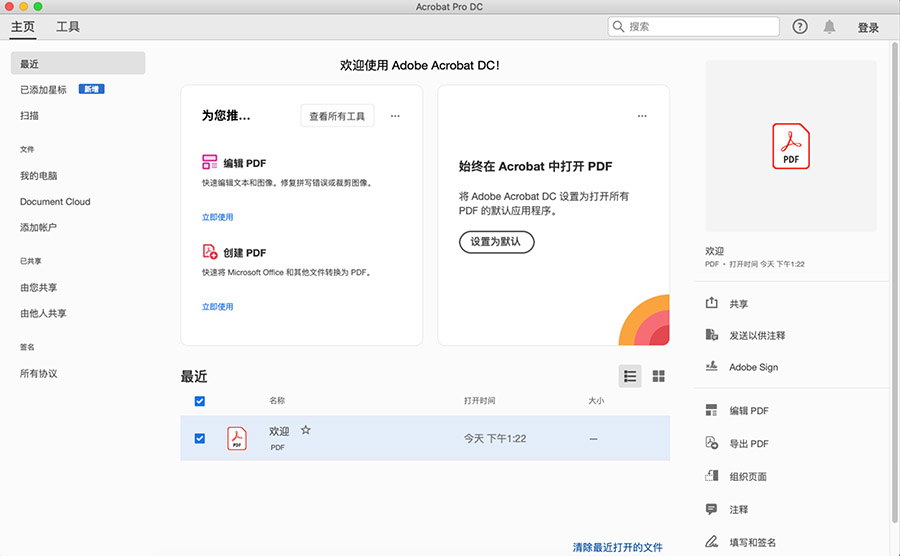Star the 欢迎 PDF file
The height and width of the screenshot is (556, 900).
pos(306,430)
